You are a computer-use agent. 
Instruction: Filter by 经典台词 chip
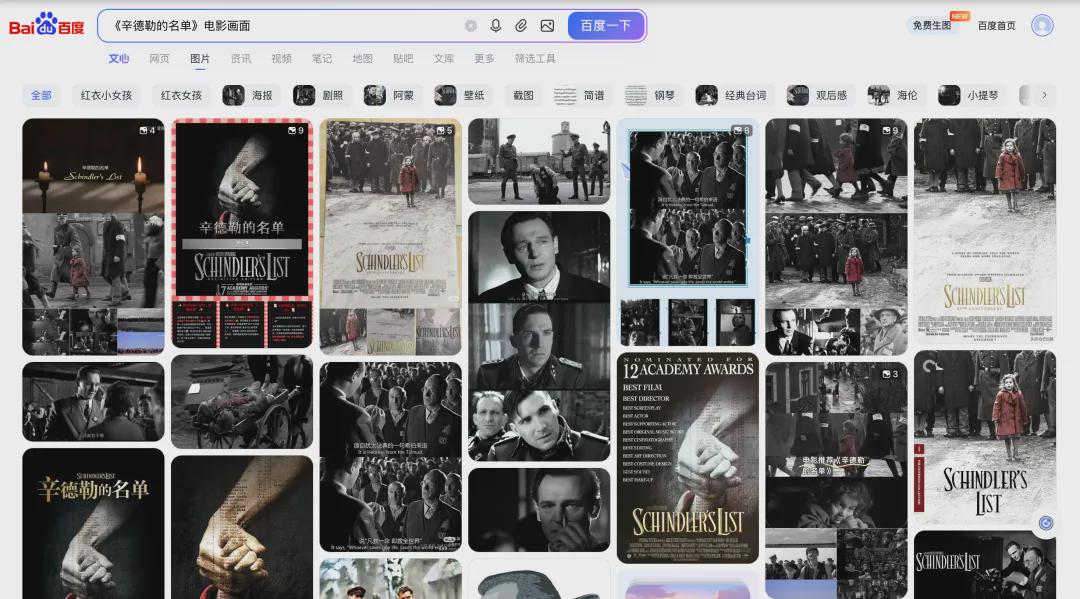pyautogui.click(x=734, y=95)
